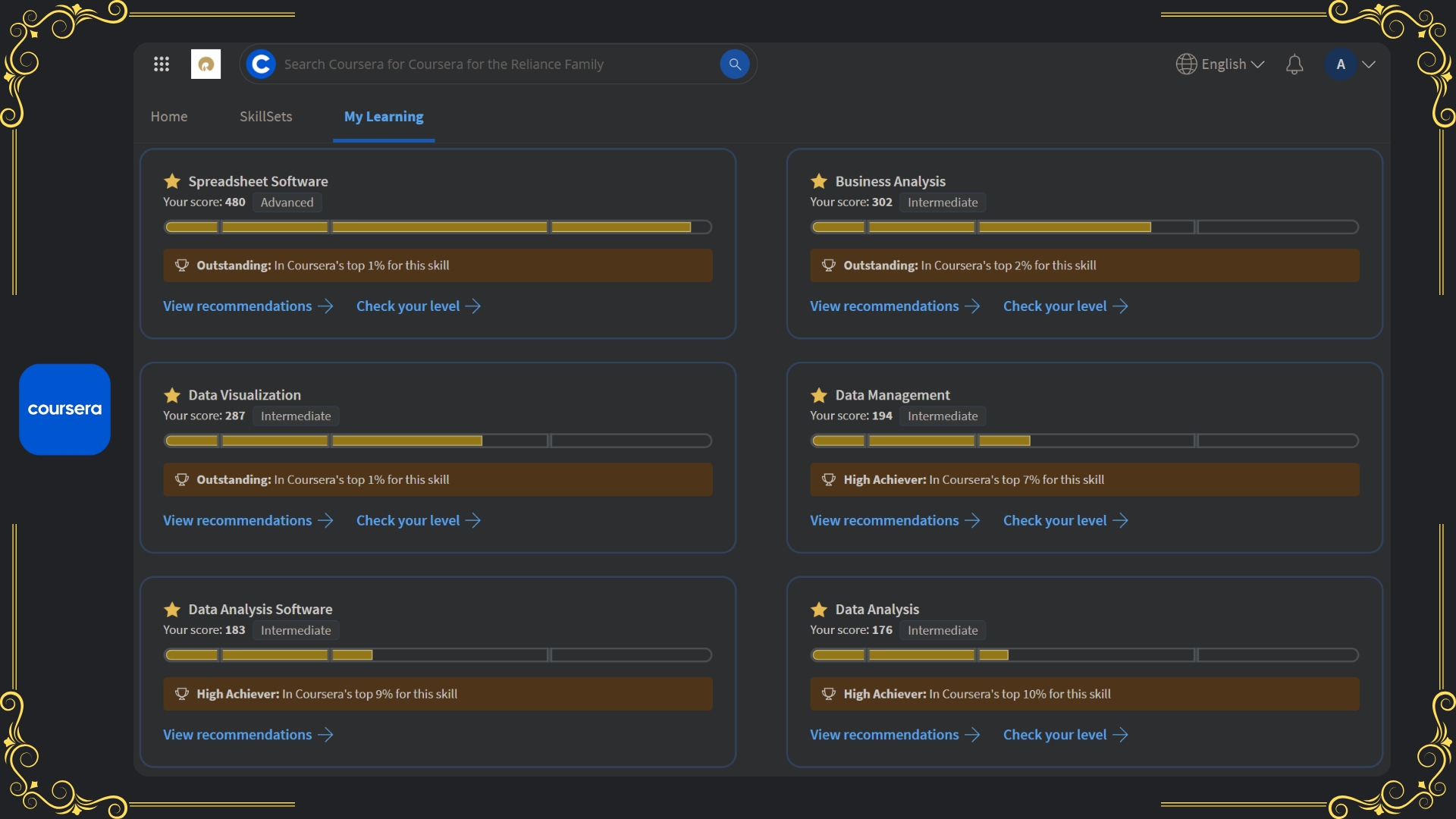
Task: Click Intermediate badge under Data Visualization
Action: 296,416
